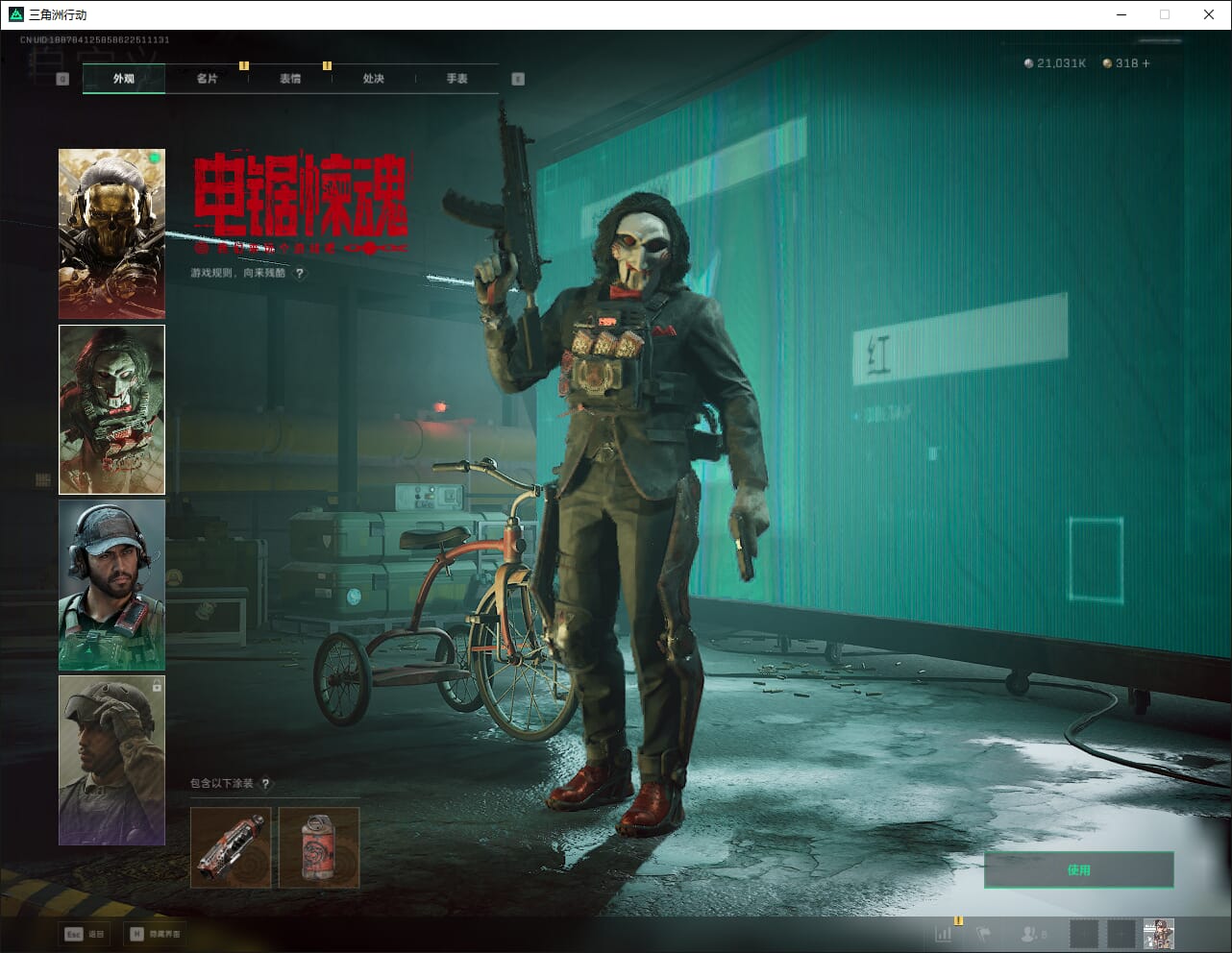
Task: Click the Q previous-tab key icon
Action: tap(62, 79)
